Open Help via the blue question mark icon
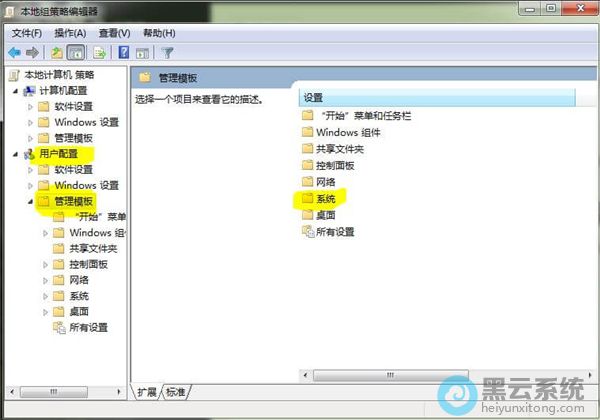Viewport: 600px width, 420px height. pyautogui.click(x=124, y=52)
